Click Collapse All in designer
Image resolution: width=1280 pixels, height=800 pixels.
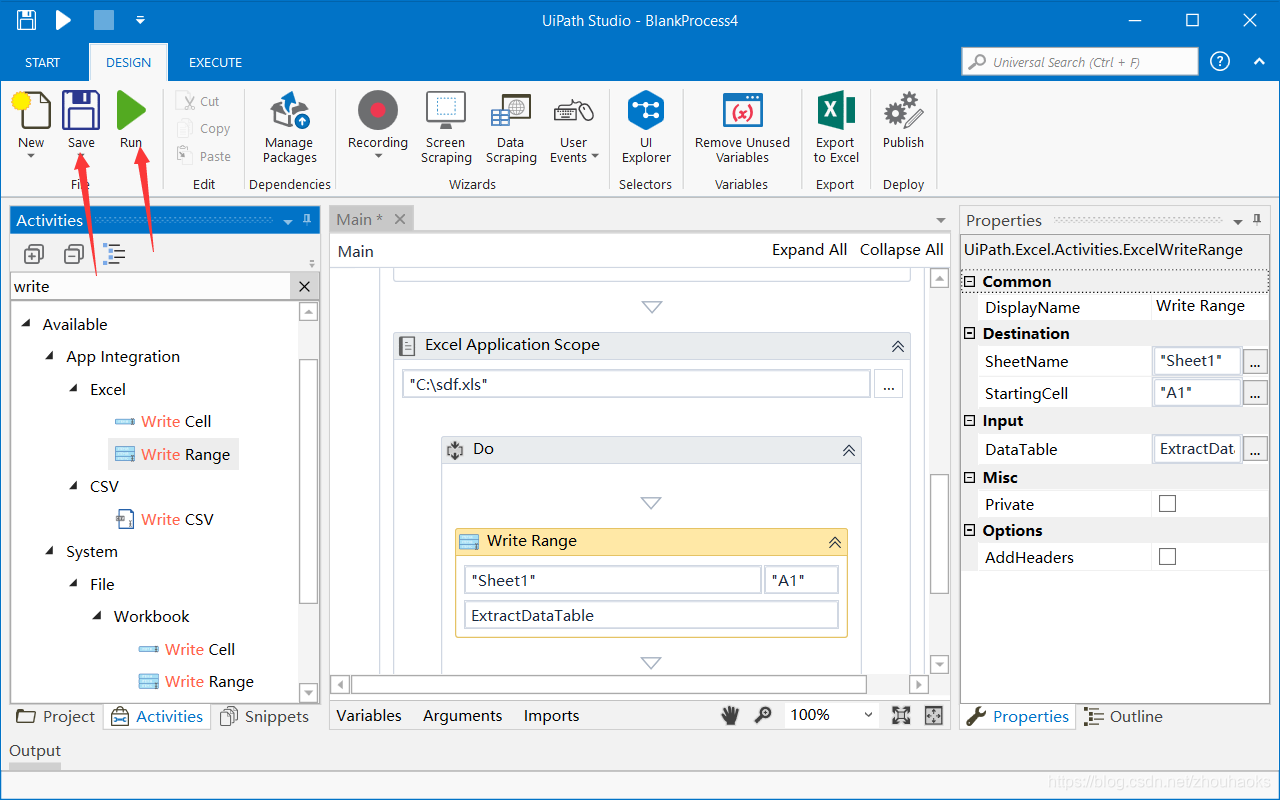[x=901, y=250]
